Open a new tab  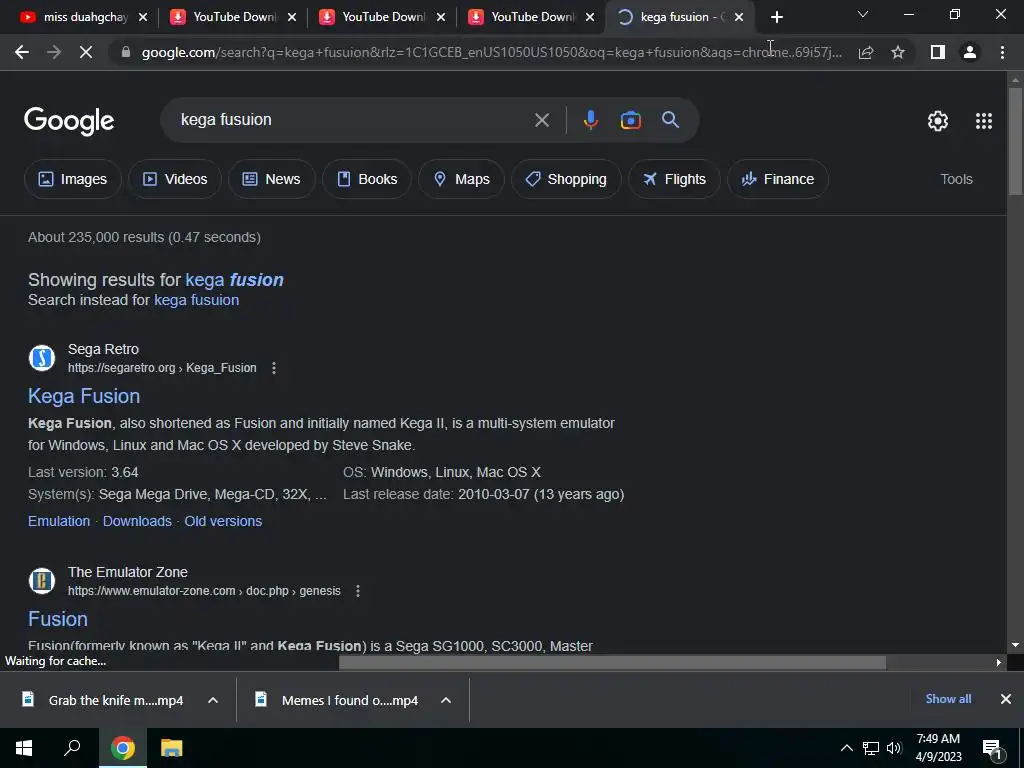(x=776, y=17)
